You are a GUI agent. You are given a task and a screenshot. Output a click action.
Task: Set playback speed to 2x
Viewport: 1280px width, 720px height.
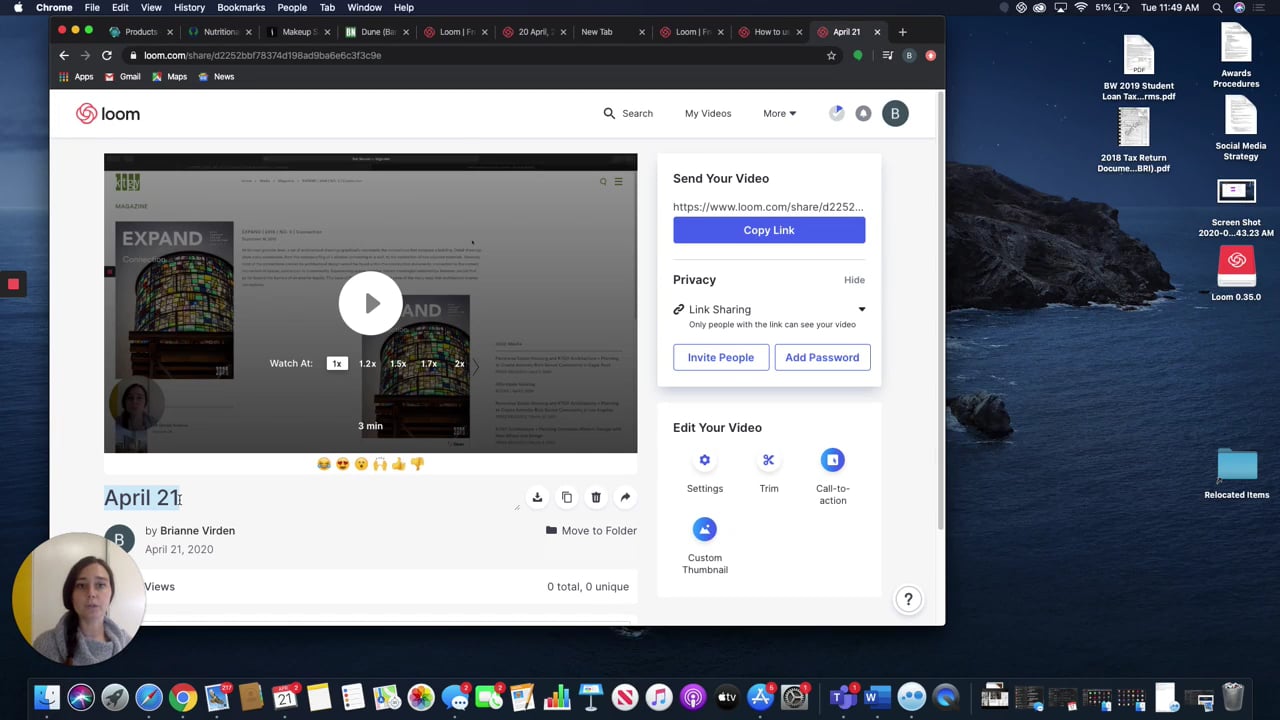point(459,364)
